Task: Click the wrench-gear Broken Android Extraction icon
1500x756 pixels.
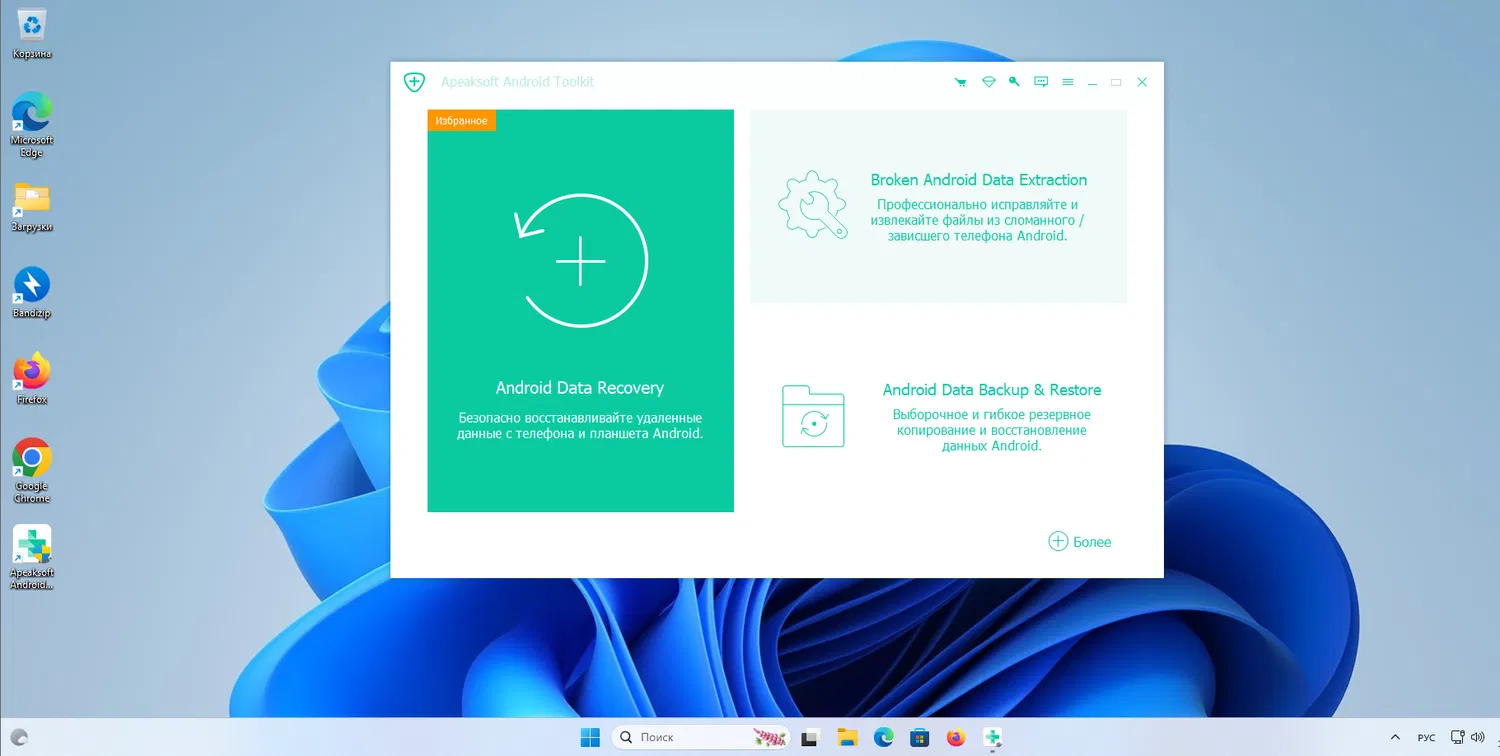Action: click(812, 205)
